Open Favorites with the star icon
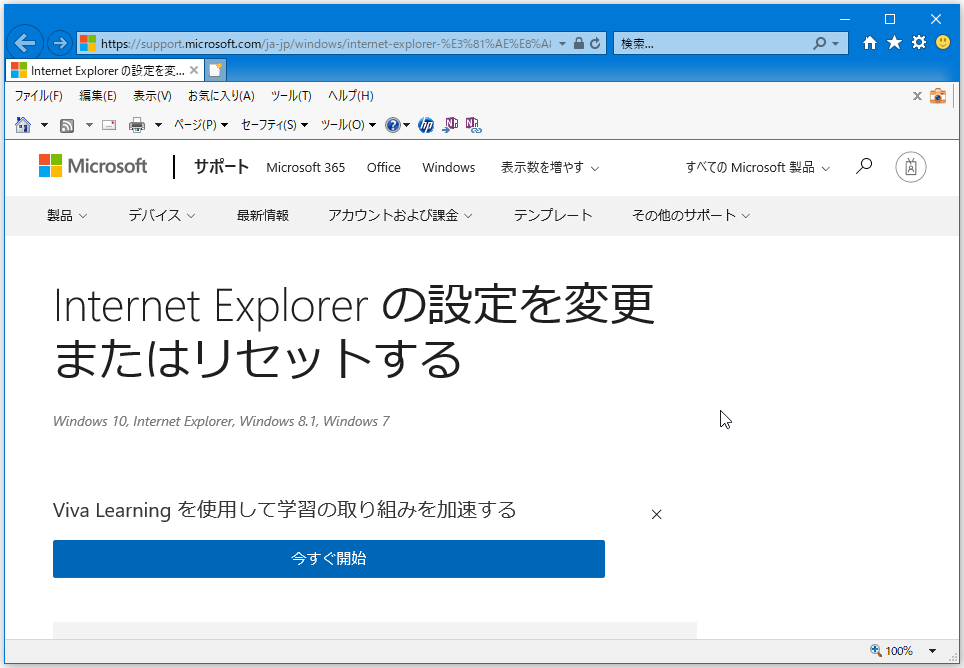This screenshot has width=964, height=668. pyautogui.click(x=894, y=43)
